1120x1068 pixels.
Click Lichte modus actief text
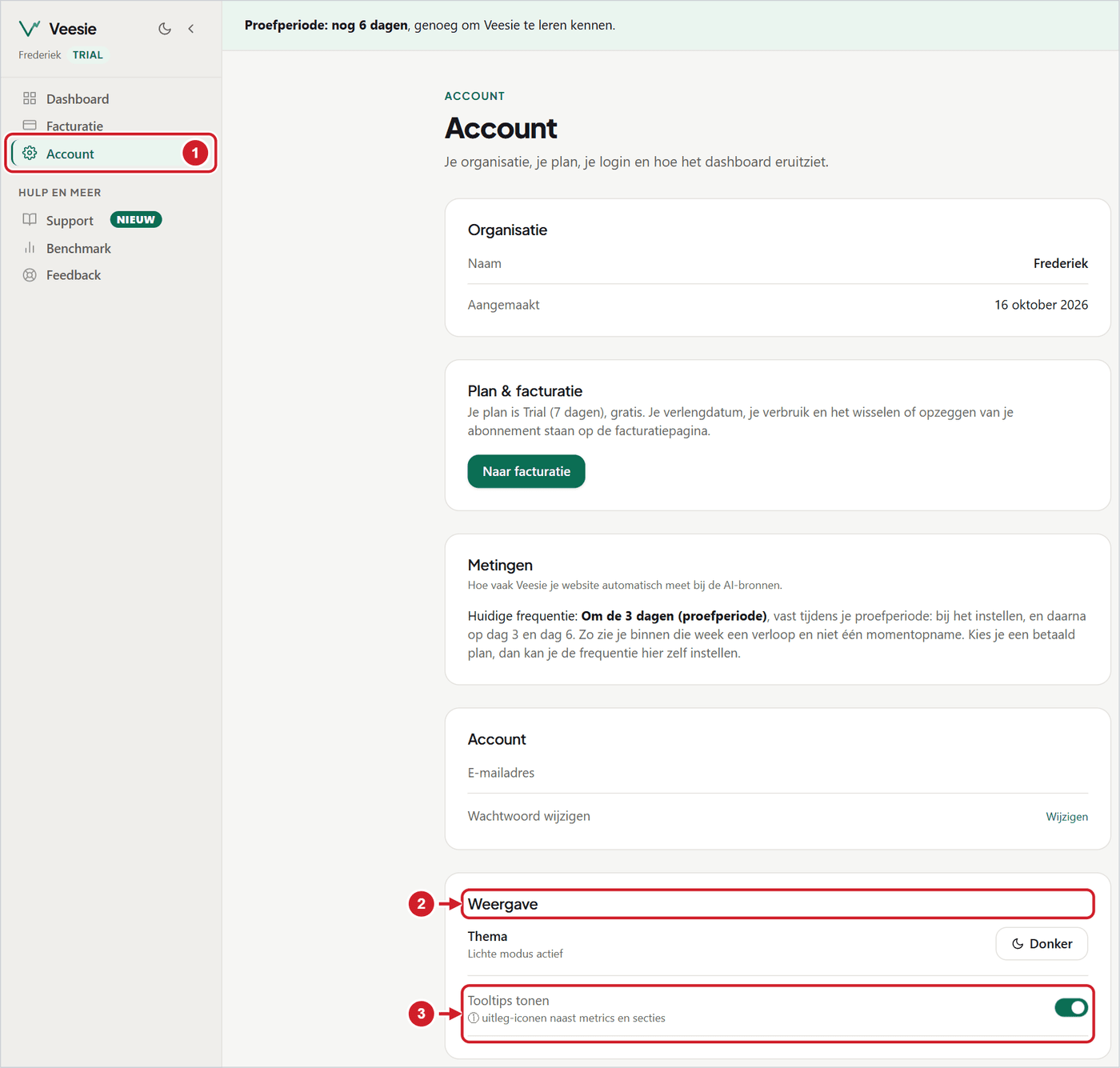(x=515, y=954)
